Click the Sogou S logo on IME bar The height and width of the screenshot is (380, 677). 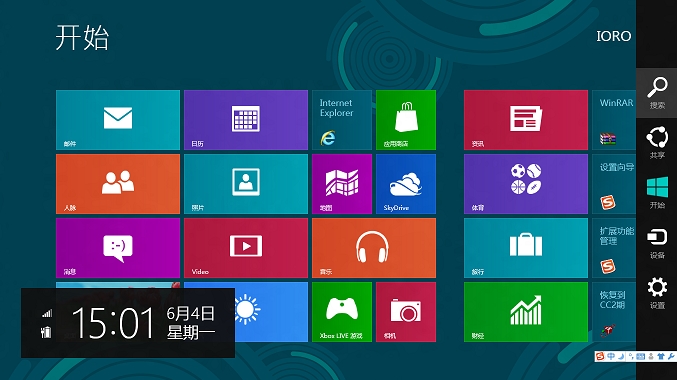click(x=599, y=356)
